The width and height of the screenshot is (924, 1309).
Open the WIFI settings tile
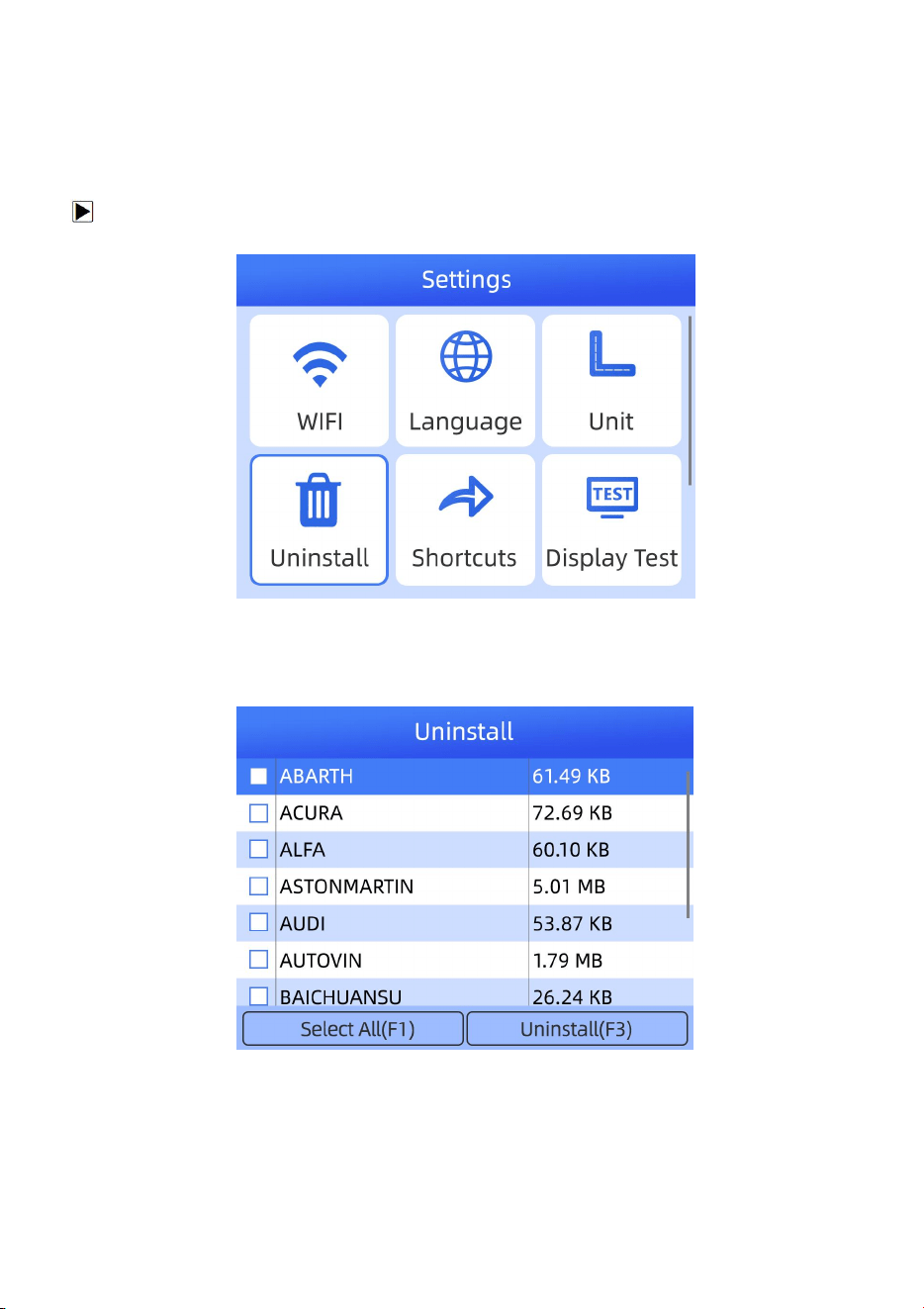(x=319, y=381)
